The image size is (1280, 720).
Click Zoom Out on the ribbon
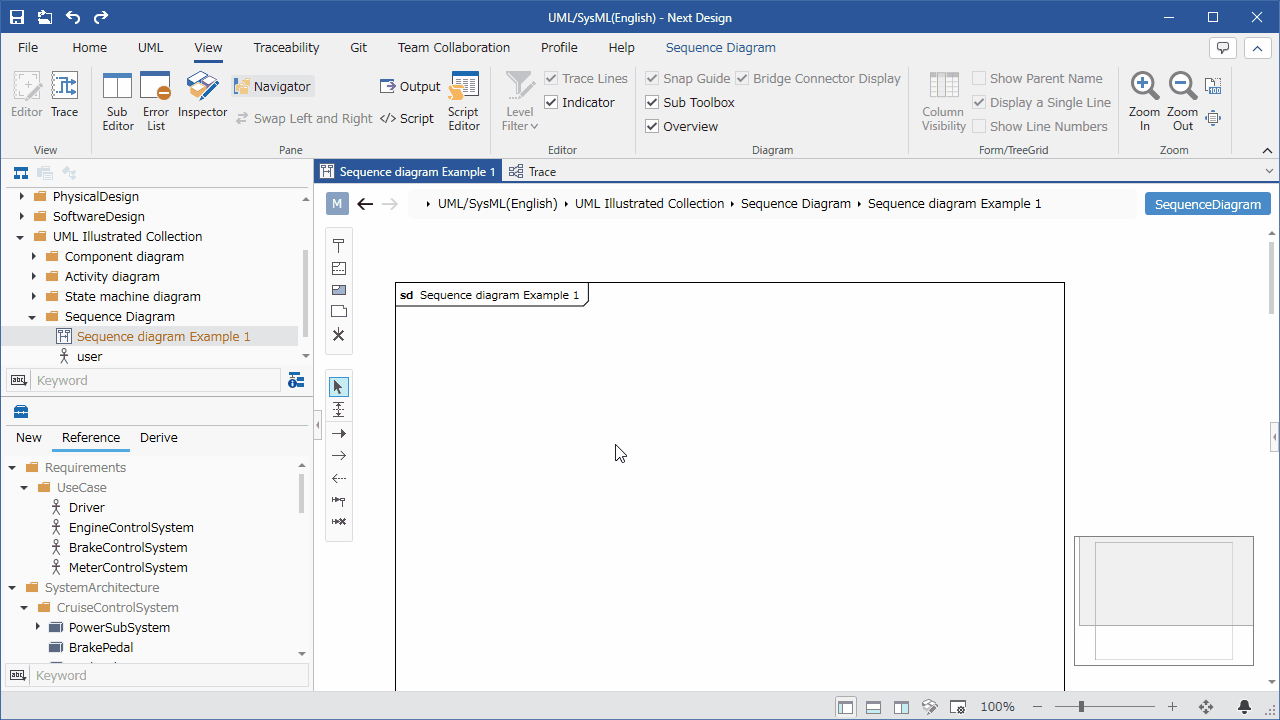(1183, 101)
